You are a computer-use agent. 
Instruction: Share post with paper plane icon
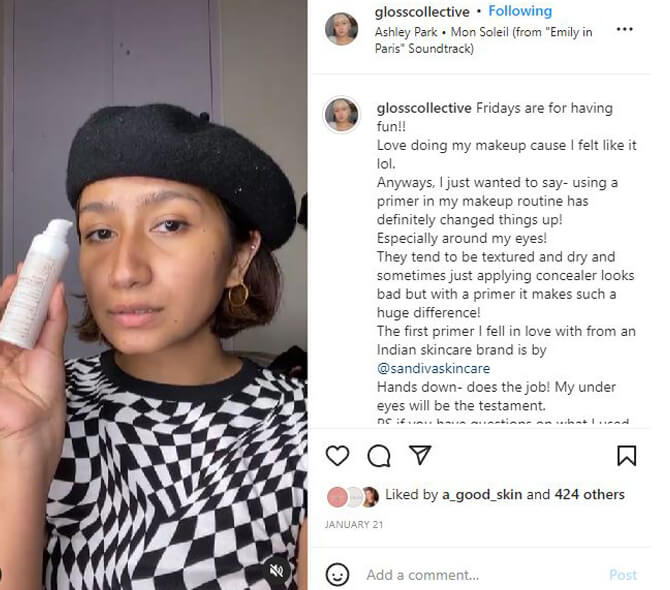click(420, 455)
